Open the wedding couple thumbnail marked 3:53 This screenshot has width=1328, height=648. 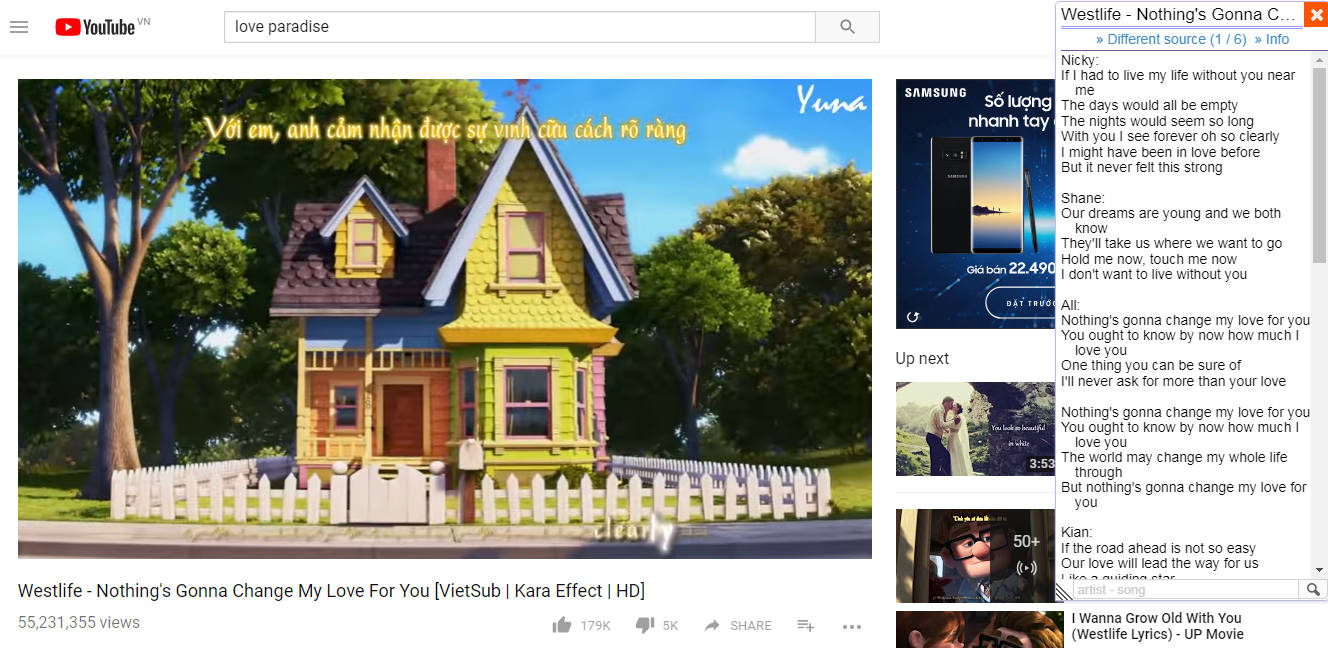pos(975,428)
